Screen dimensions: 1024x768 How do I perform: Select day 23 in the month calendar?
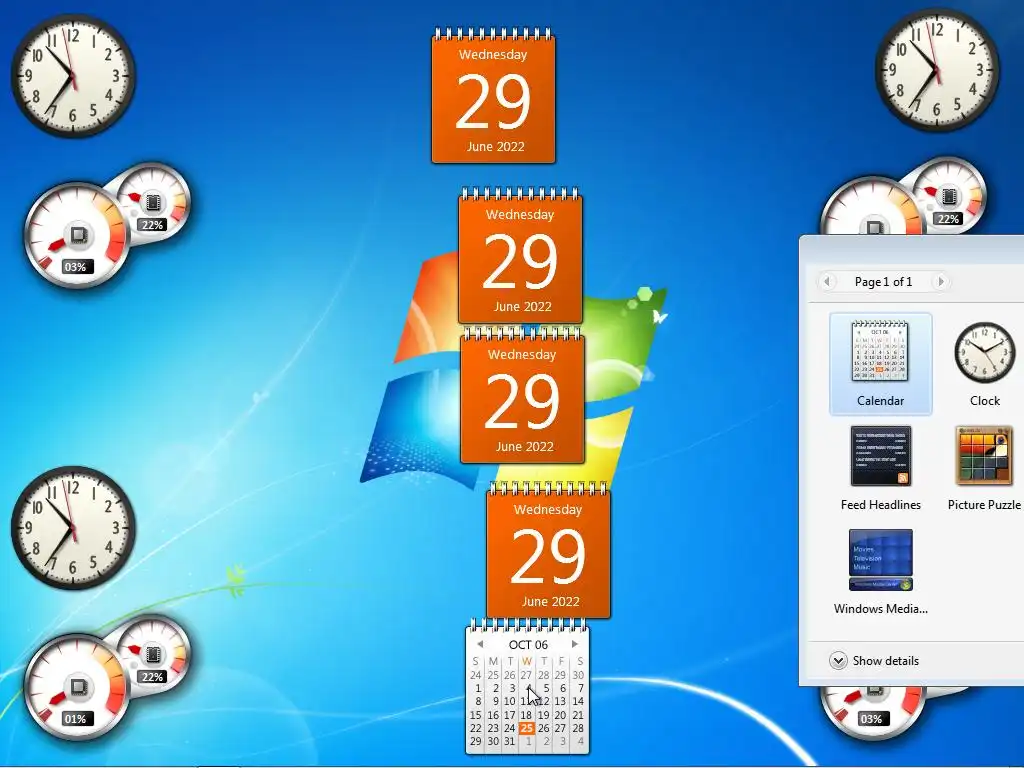493,728
